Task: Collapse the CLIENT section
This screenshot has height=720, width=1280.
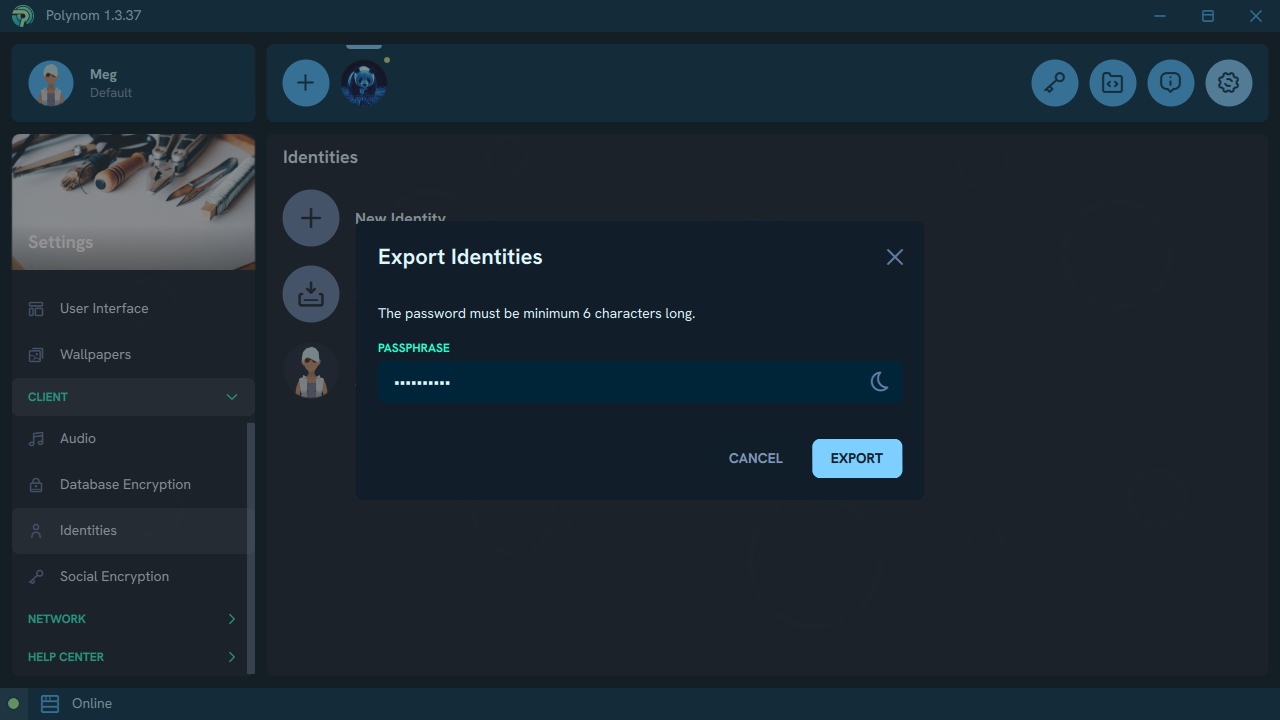Action: point(232,397)
